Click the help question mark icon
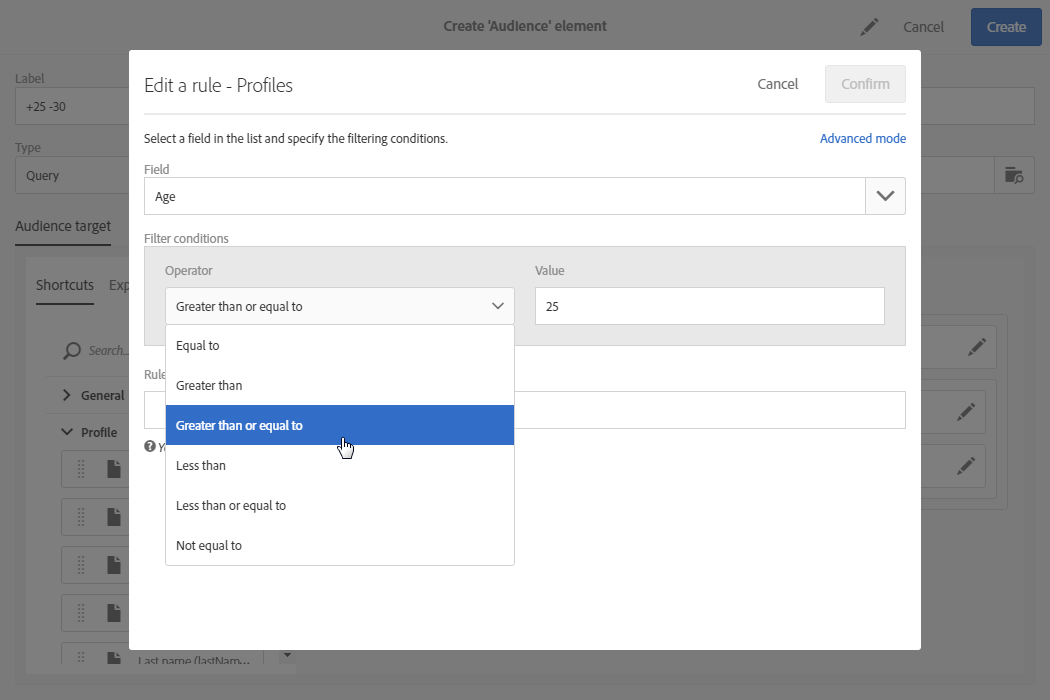Screen dimensions: 1050x700 [150, 447]
